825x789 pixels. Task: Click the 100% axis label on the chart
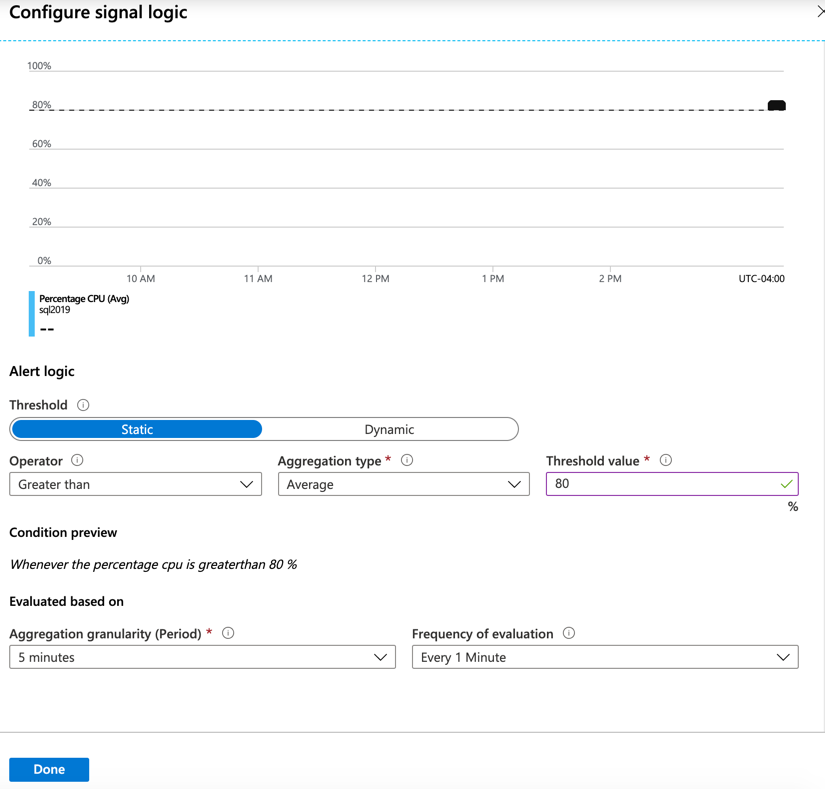[x=39, y=66]
